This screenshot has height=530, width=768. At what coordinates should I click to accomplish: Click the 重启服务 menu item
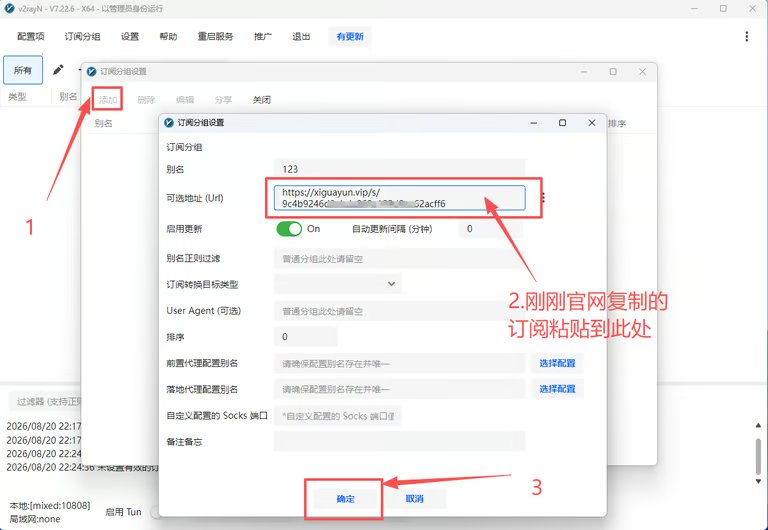[216, 36]
